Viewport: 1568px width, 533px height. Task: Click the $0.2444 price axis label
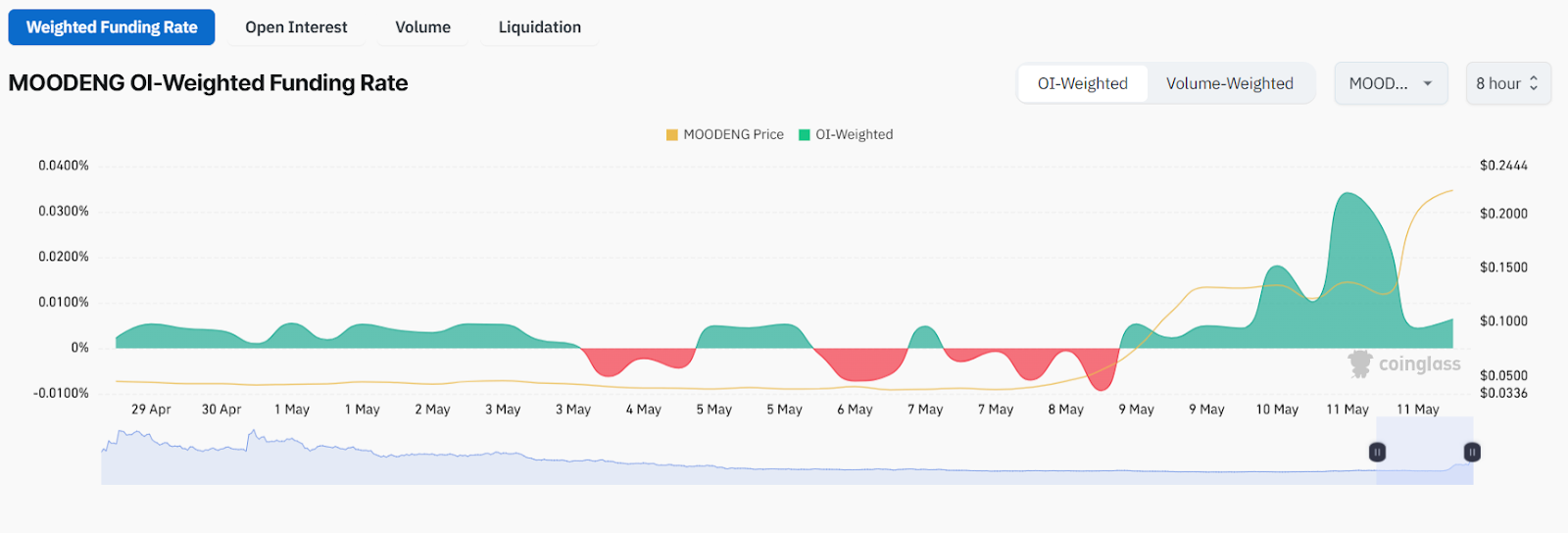(1503, 166)
